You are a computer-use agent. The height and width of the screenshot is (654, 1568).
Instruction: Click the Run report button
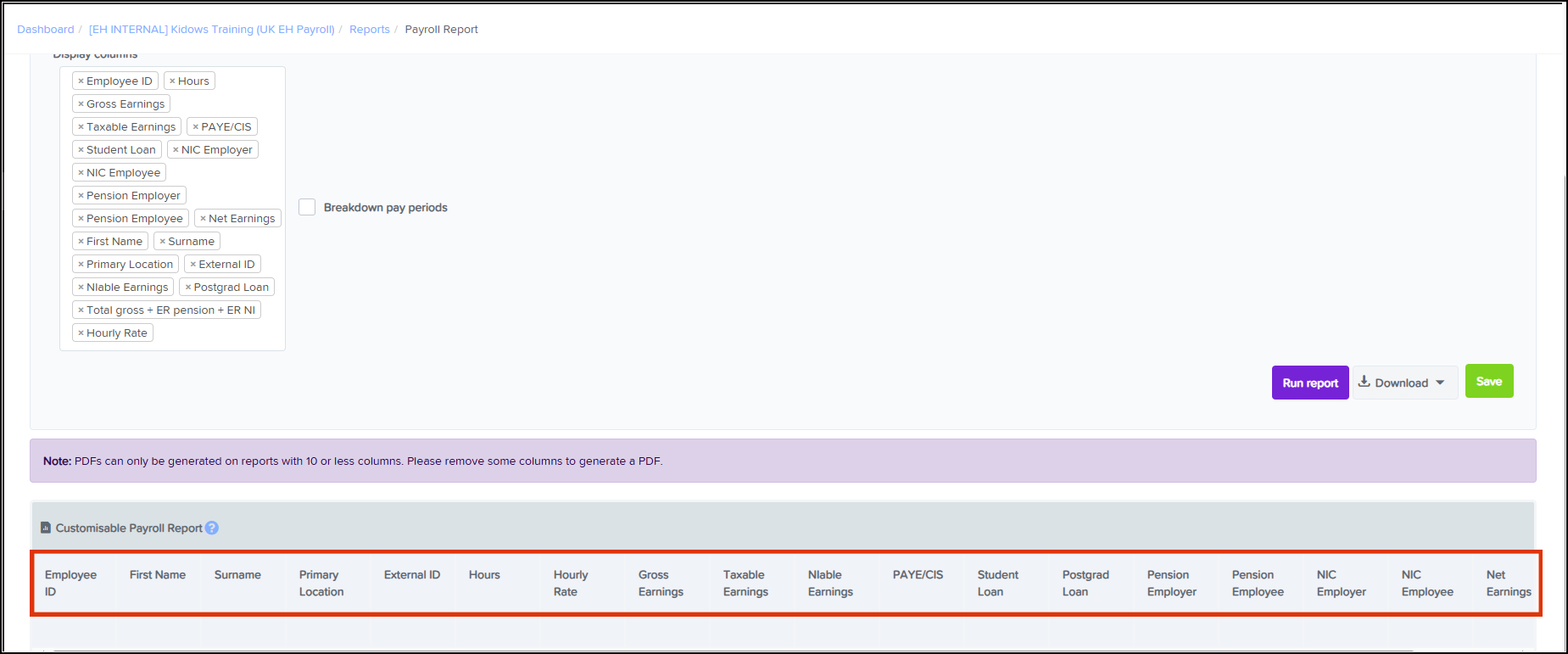point(1309,383)
